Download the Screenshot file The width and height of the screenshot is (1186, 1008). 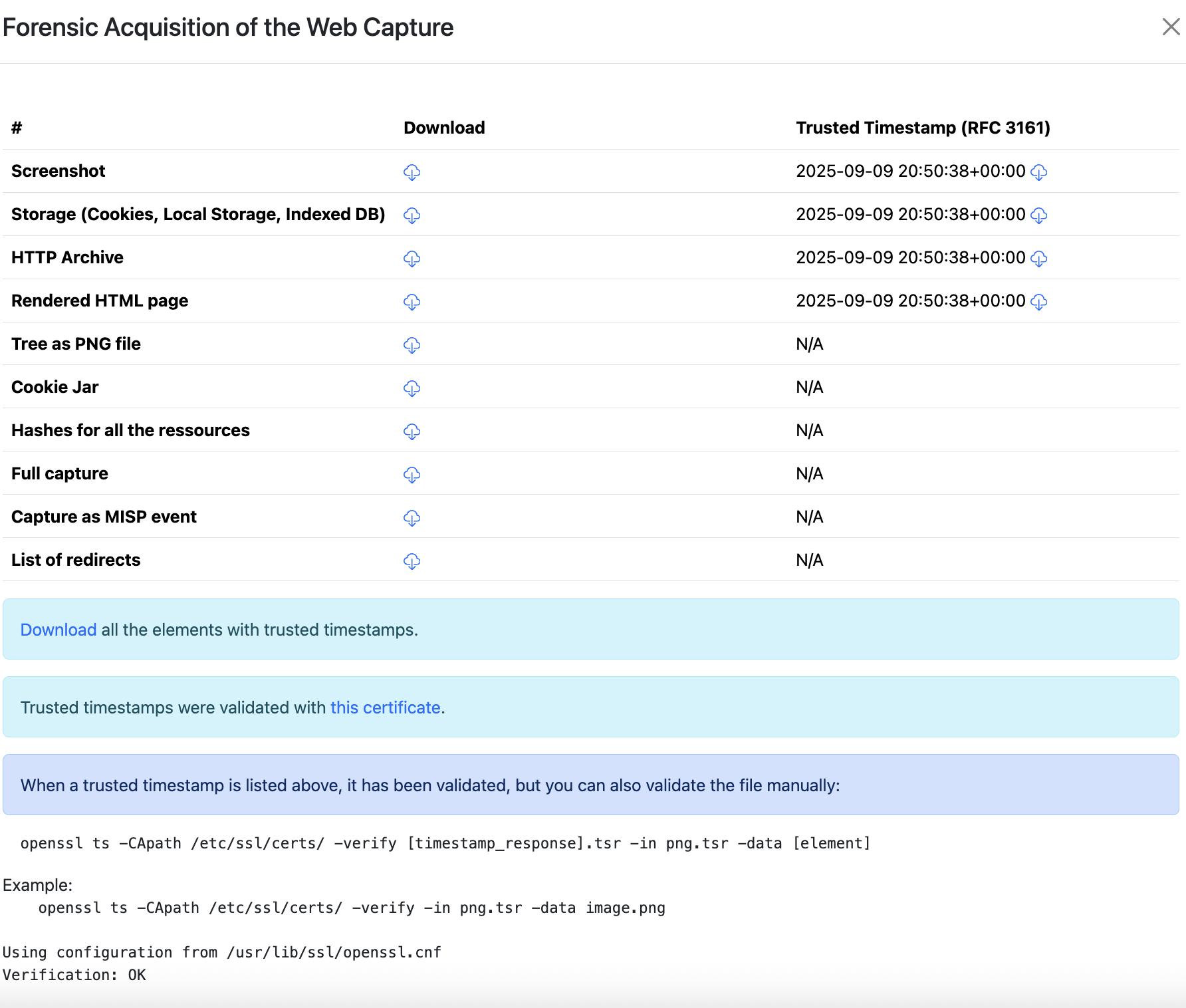(412, 172)
